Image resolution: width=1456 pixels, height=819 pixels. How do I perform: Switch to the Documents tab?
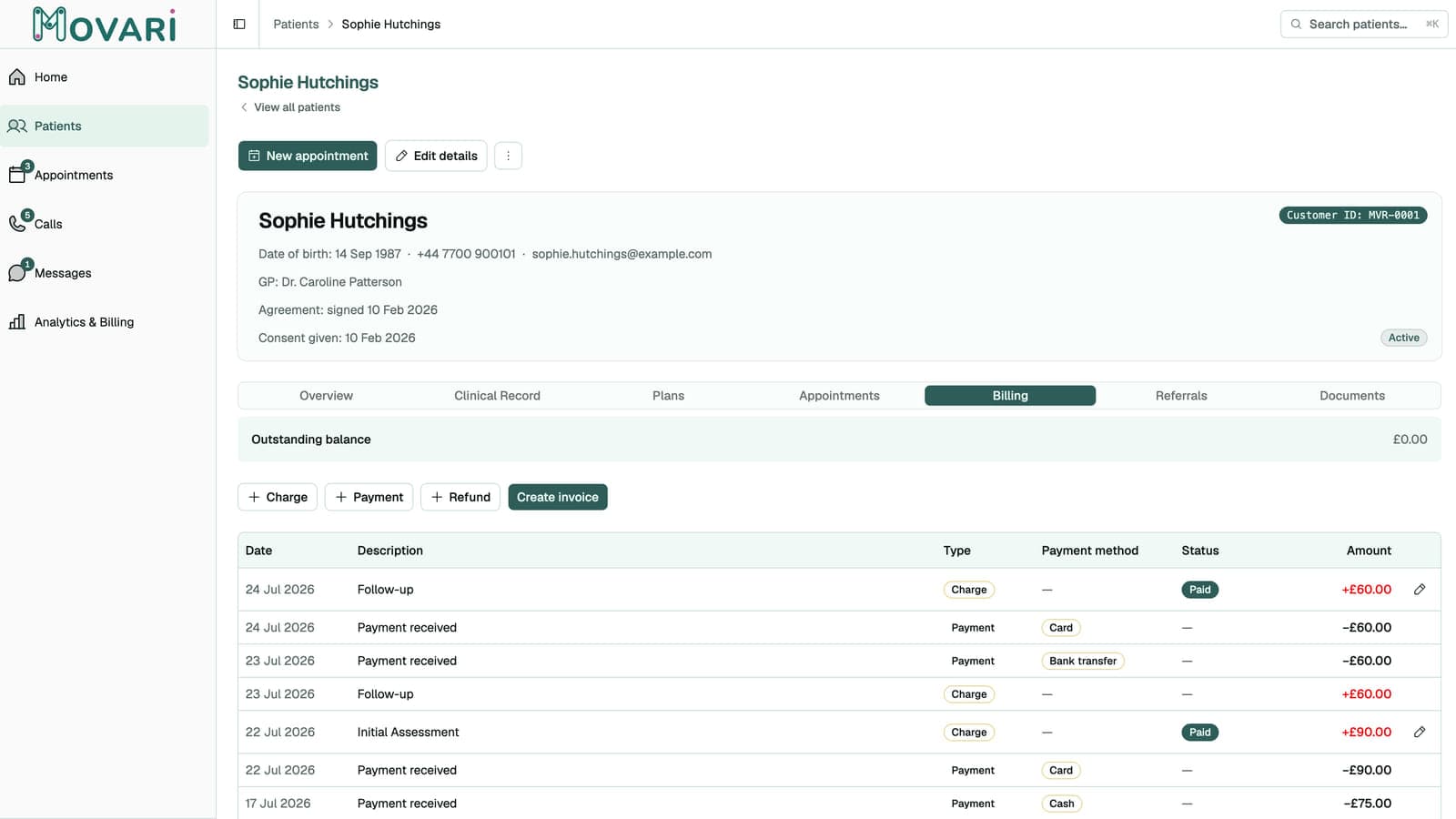tap(1352, 396)
